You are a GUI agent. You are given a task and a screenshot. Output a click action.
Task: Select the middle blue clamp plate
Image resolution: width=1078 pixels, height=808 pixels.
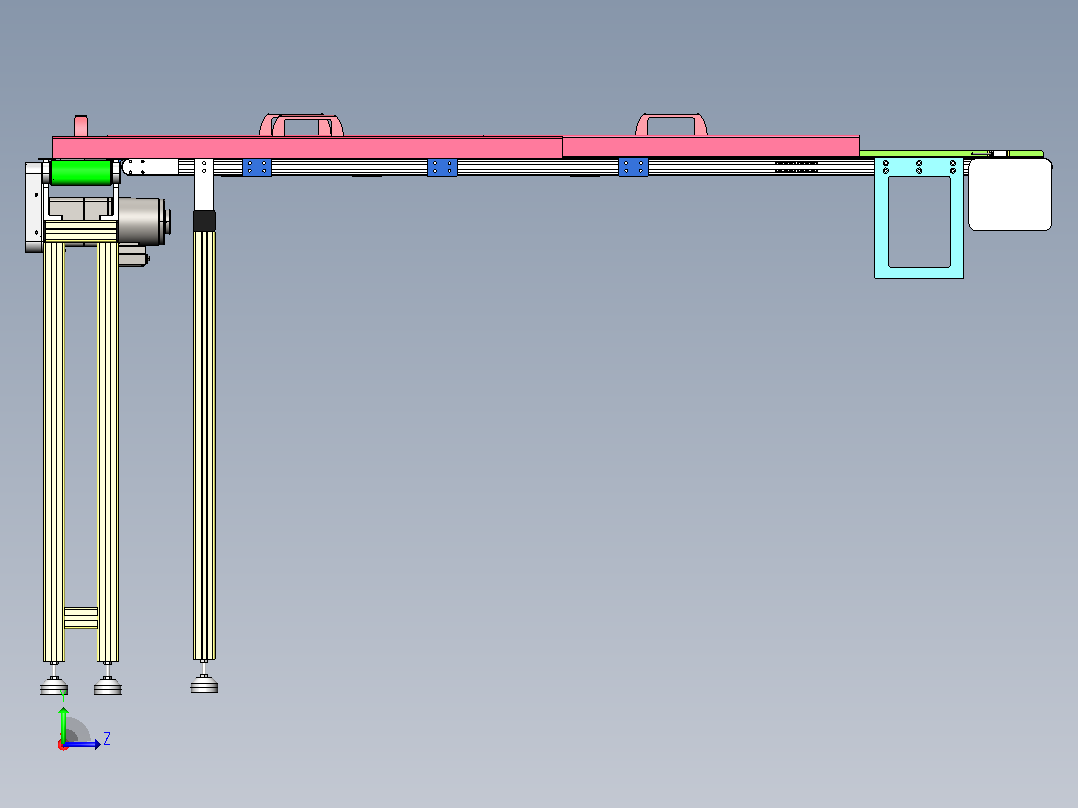click(x=442, y=167)
